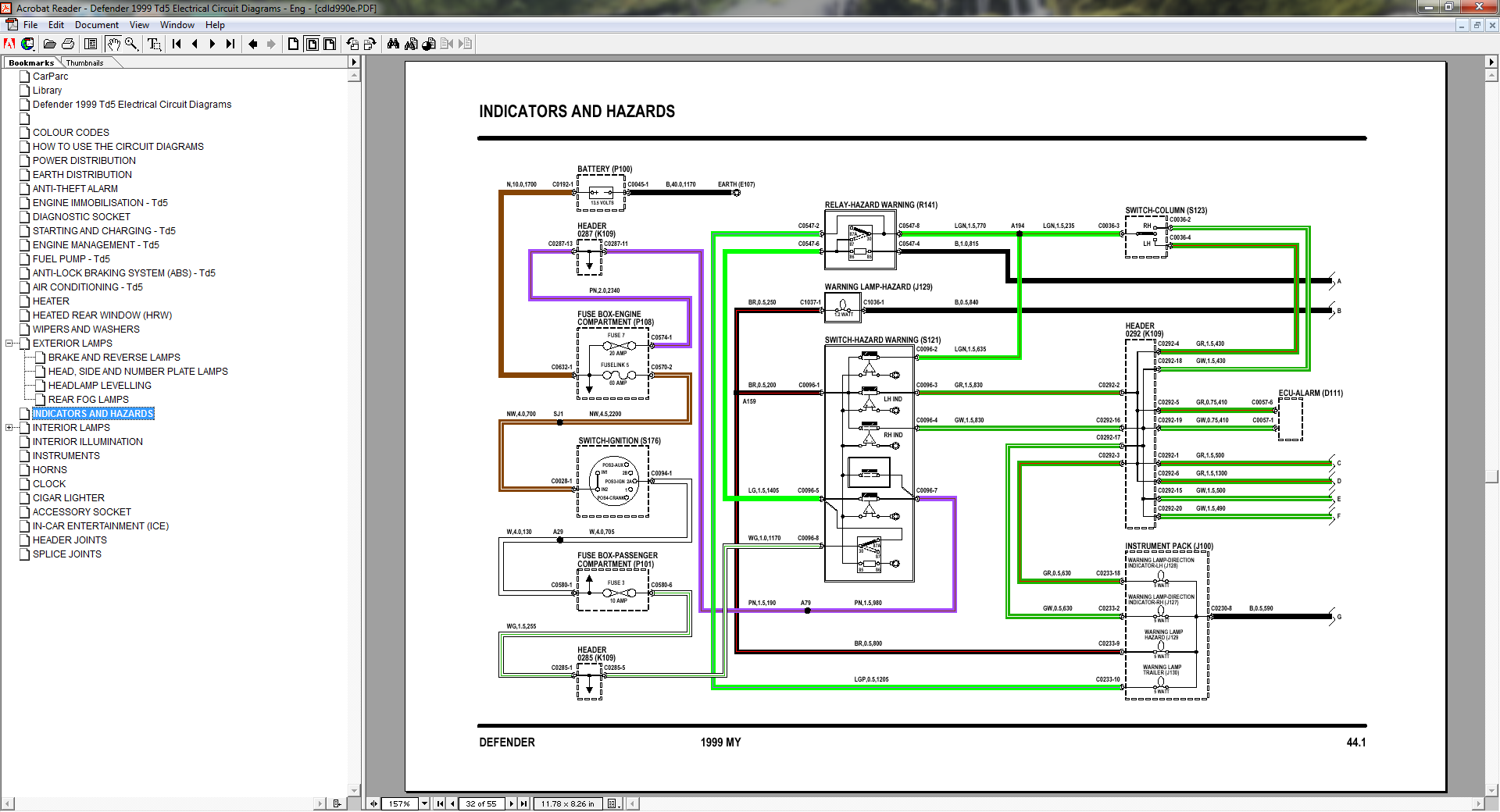Click the bookmark pane options icon at bottom
This screenshot has width=1500, height=812.
pos(337,803)
